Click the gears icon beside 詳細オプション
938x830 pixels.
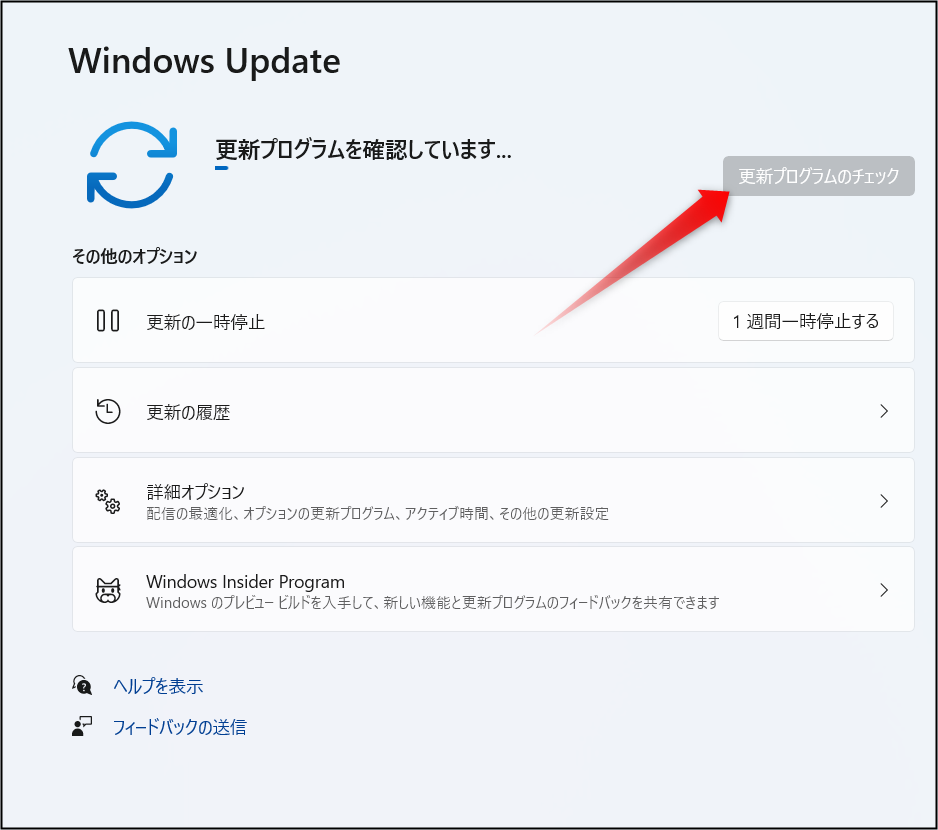point(108,501)
